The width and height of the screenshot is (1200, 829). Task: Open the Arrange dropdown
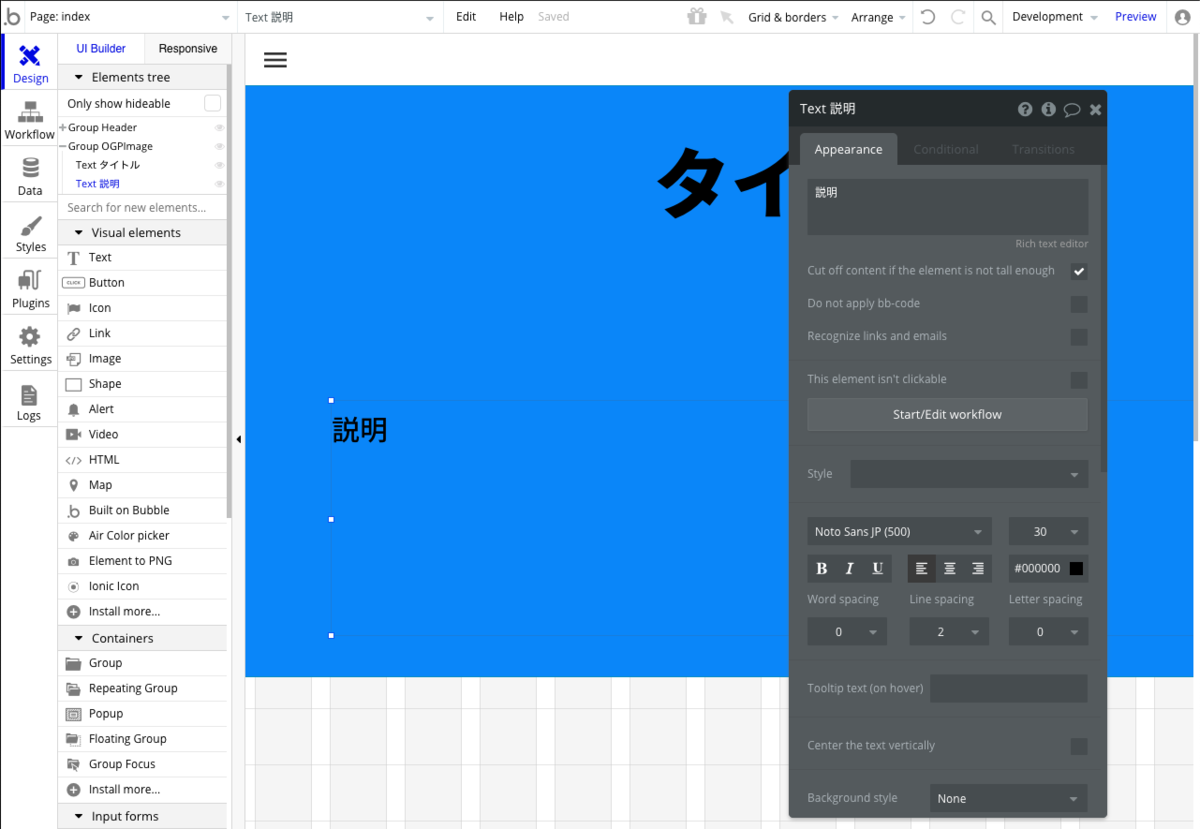(878, 17)
